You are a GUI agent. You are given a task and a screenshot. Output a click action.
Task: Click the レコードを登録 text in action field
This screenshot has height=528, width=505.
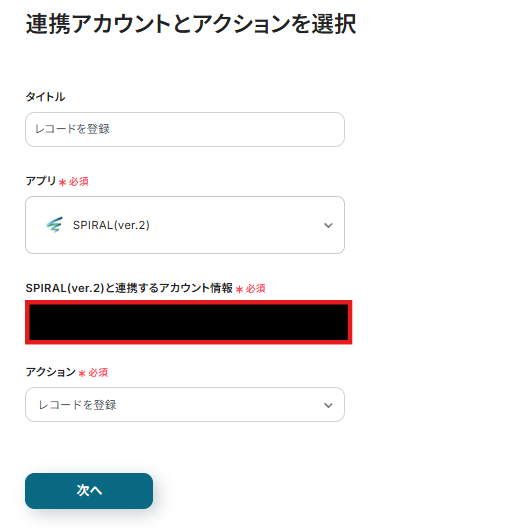(x=77, y=405)
